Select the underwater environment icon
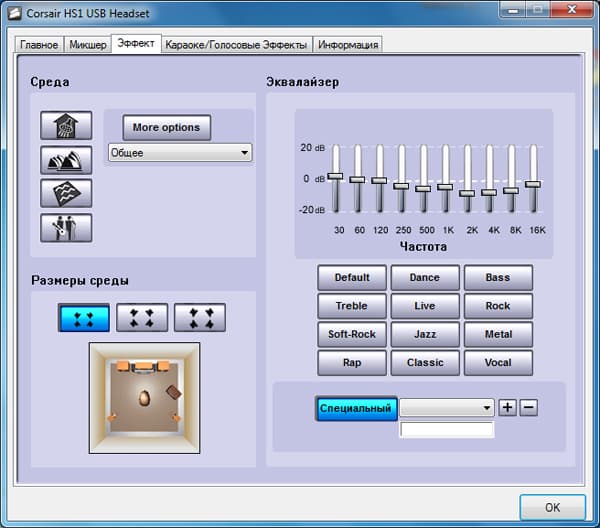Image resolution: width=600 pixels, height=528 pixels. tap(66, 193)
